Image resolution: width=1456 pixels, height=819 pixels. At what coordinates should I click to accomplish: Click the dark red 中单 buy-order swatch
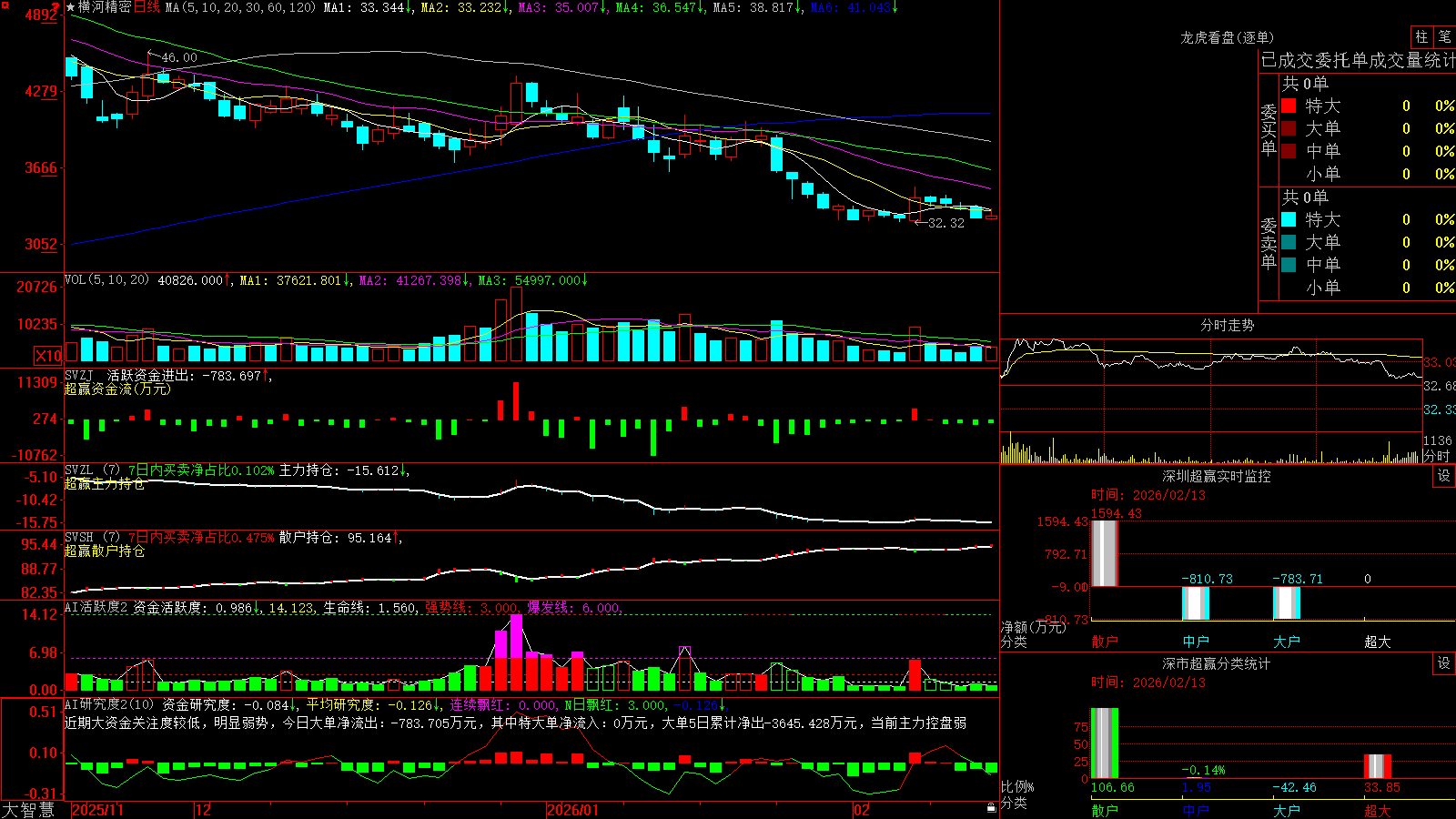(1289, 151)
